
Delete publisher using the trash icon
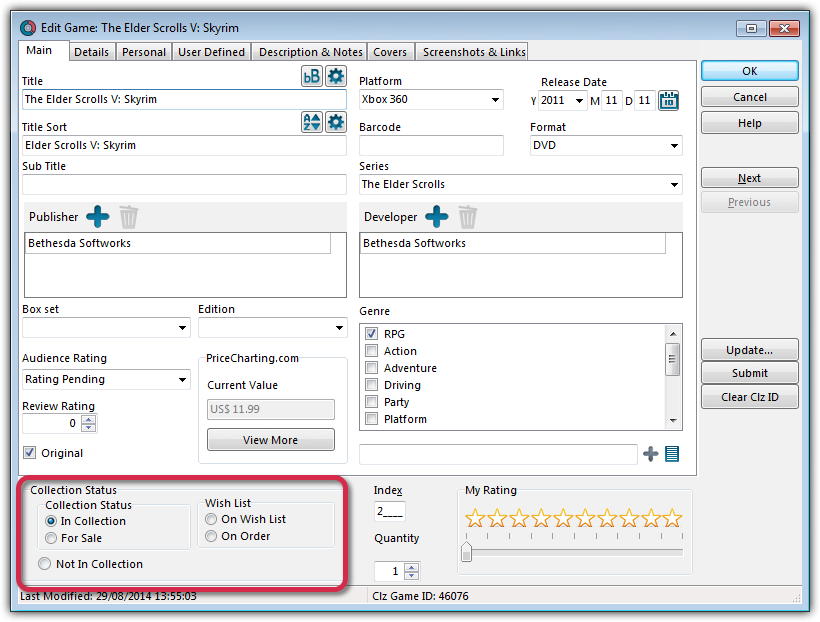point(128,217)
